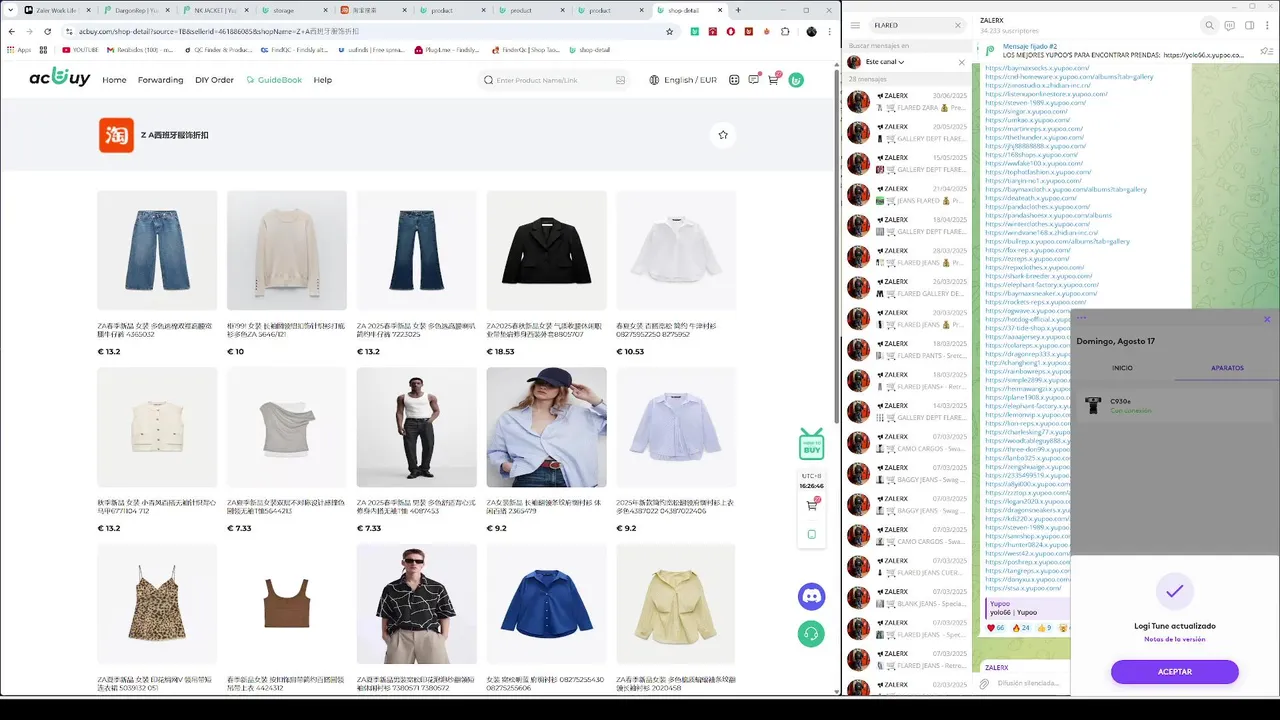This screenshot has width=1280, height=720.
Task: Open the blue wide-leg jeans product thumbnail
Action: point(157,250)
